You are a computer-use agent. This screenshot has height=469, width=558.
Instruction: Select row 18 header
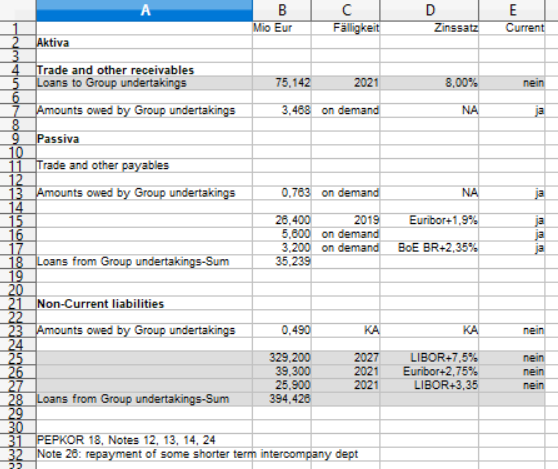coord(18,262)
